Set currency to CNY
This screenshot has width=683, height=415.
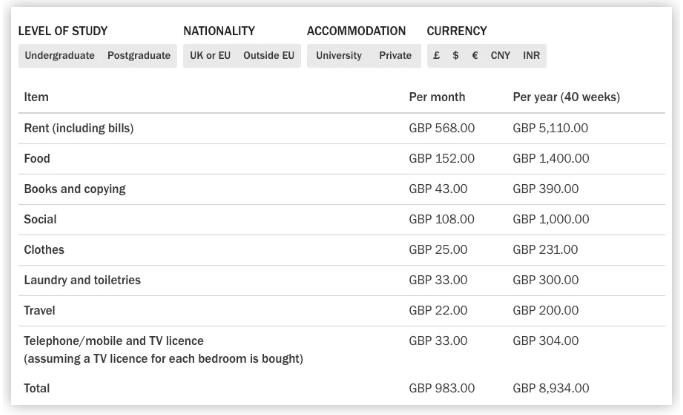pyautogui.click(x=500, y=56)
